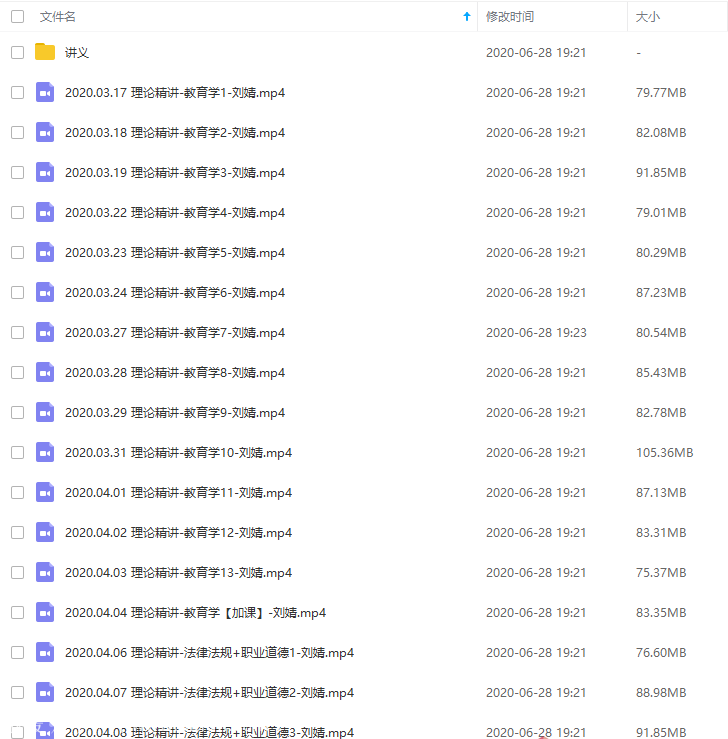Image resolution: width=728 pixels, height=739 pixels.
Task: Click video icon for 教育学【加课】 file
Action: [45, 613]
